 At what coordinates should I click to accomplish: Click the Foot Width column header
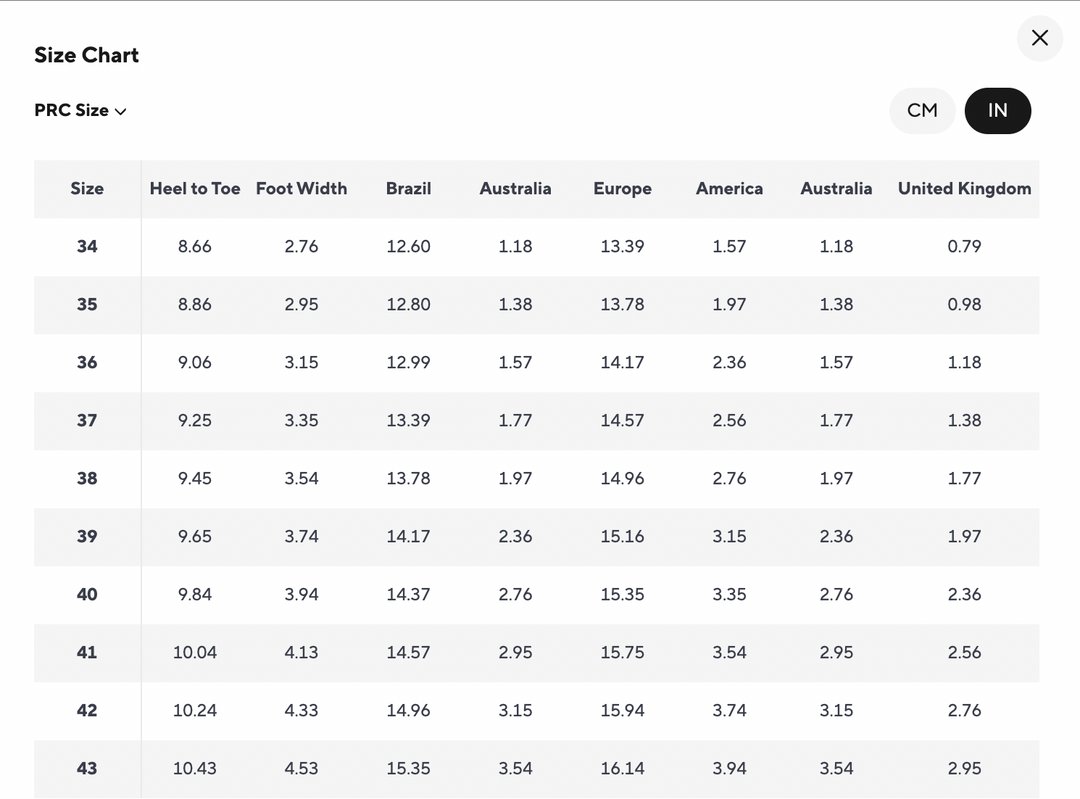301,188
